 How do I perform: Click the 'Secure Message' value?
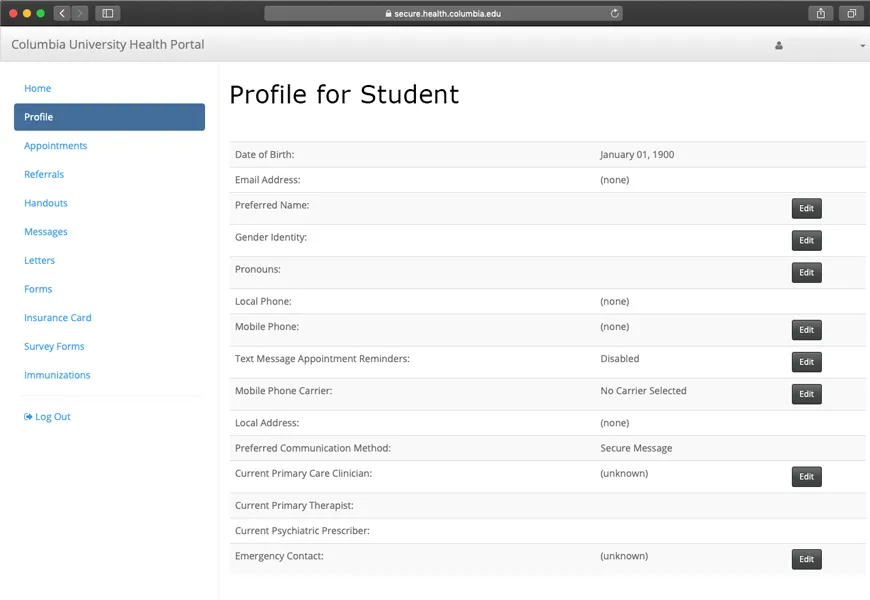[636, 448]
